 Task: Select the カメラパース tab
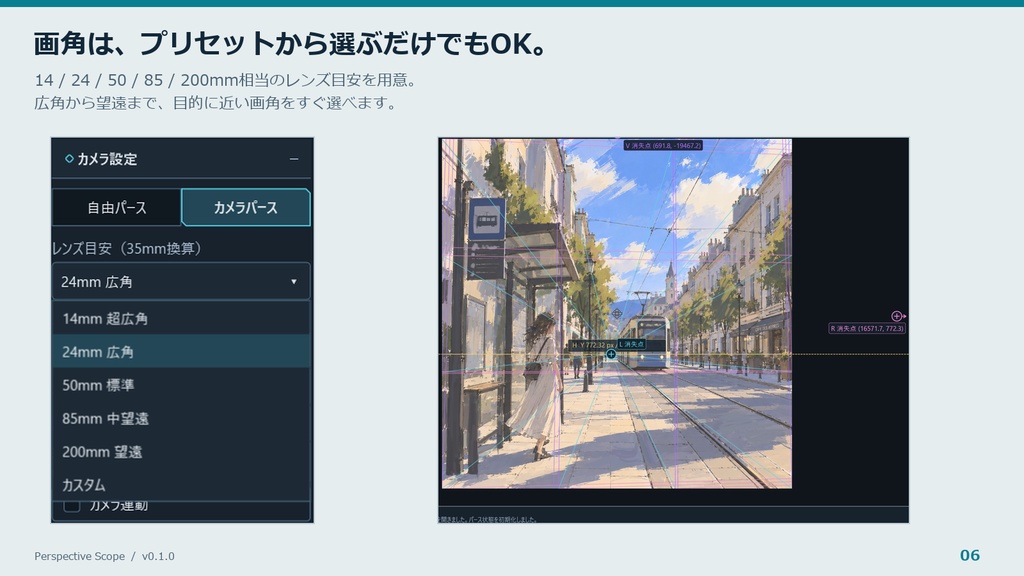coord(246,208)
